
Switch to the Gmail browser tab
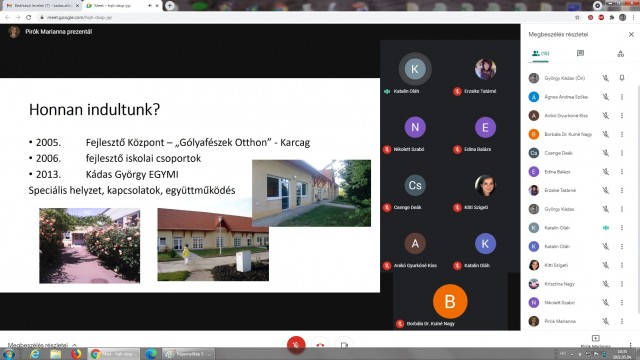[x=42, y=6]
